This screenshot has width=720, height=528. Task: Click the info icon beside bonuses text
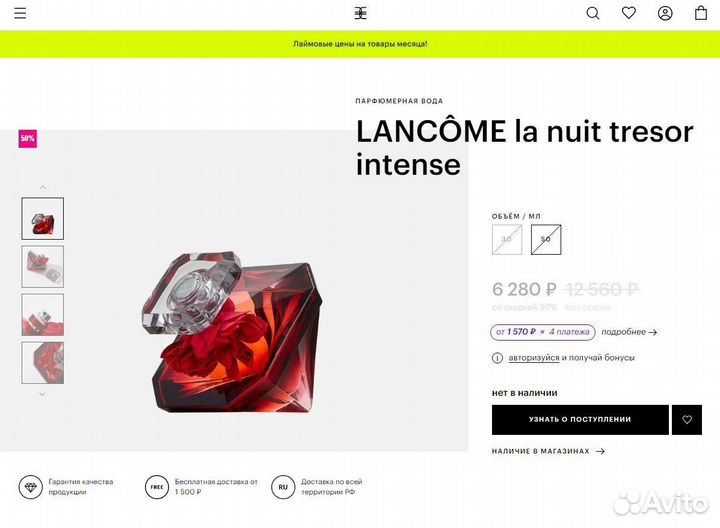(497, 358)
